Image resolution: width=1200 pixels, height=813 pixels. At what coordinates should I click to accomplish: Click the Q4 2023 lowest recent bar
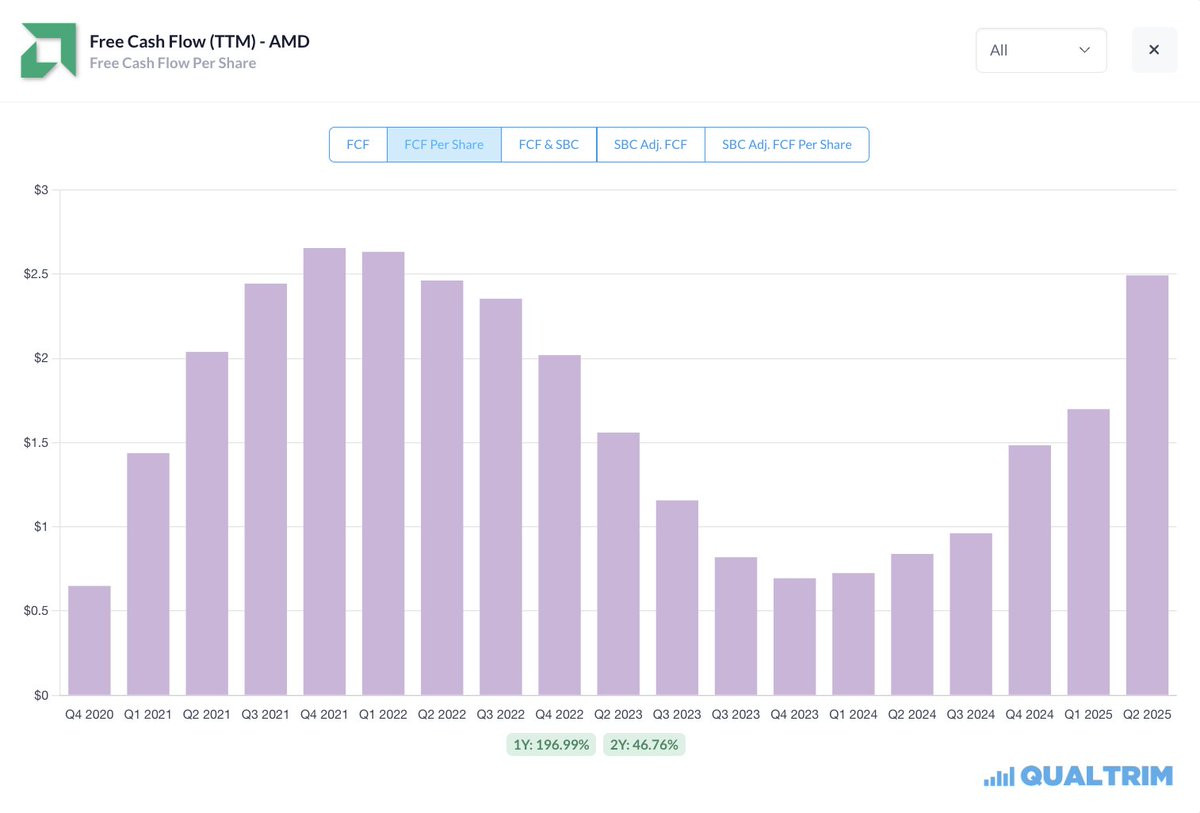coord(794,636)
